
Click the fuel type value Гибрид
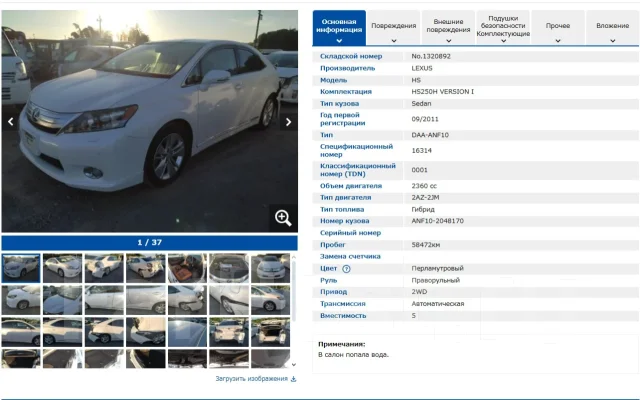(x=423, y=209)
